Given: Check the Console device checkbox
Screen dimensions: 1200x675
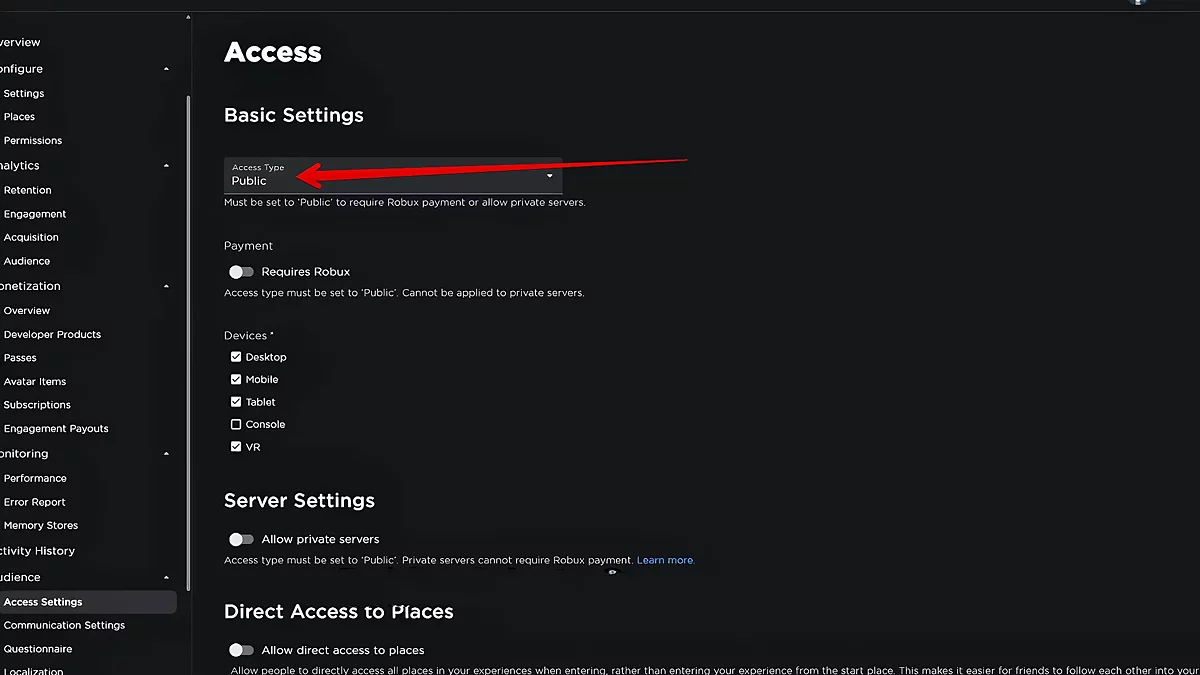Looking at the screenshot, I should point(236,425).
